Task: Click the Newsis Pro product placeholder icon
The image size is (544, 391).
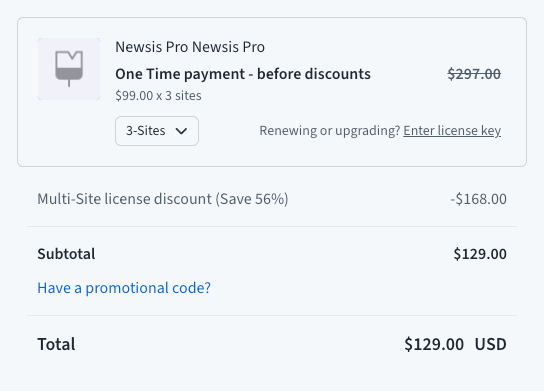Action: [x=69, y=69]
